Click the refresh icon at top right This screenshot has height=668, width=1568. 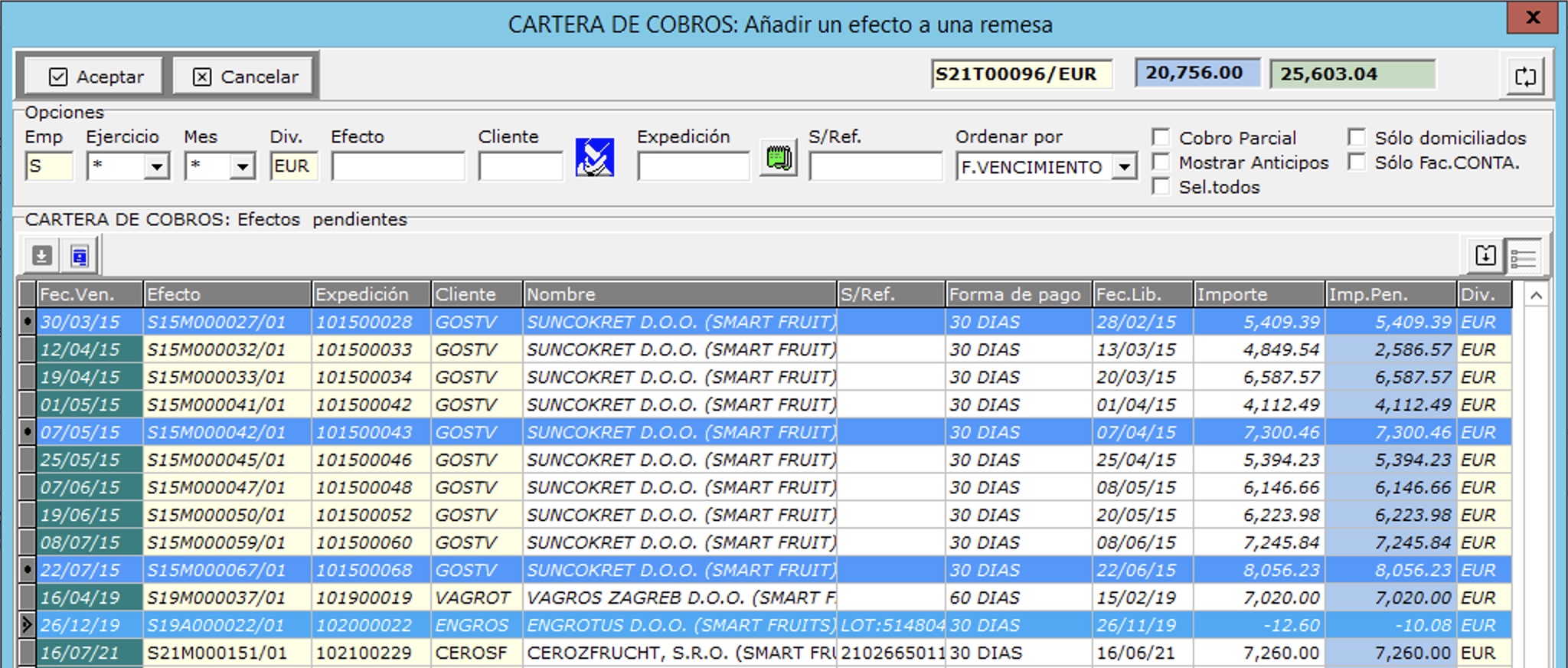point(1525,77)
